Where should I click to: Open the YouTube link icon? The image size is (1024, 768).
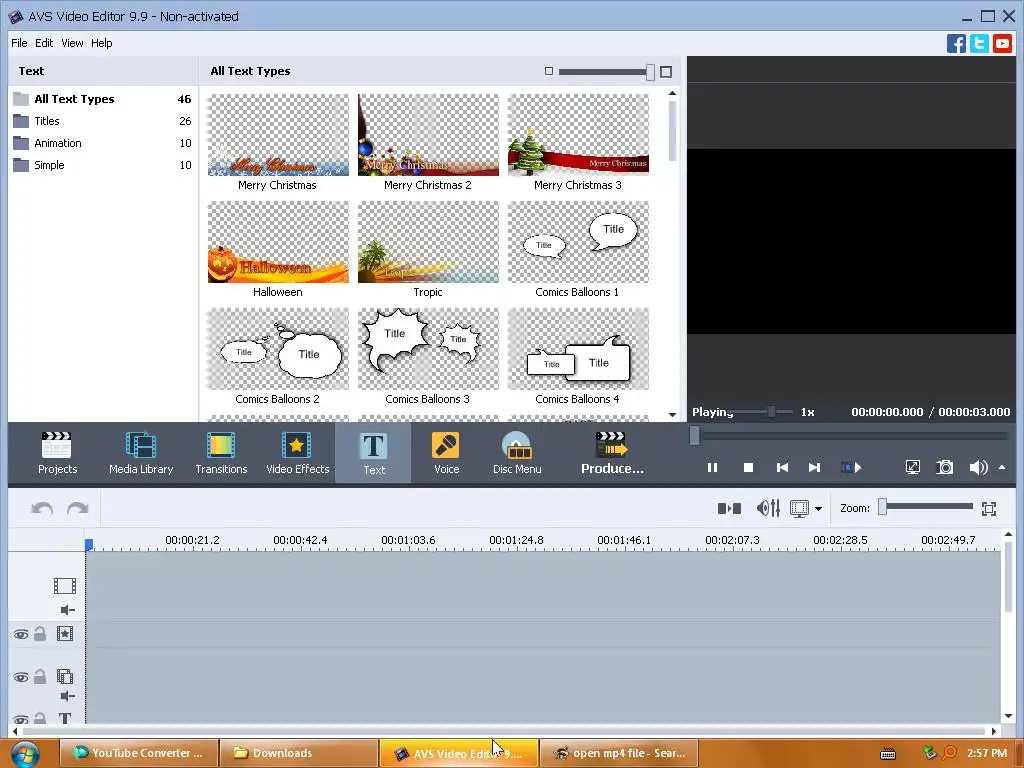(1002, 44)
